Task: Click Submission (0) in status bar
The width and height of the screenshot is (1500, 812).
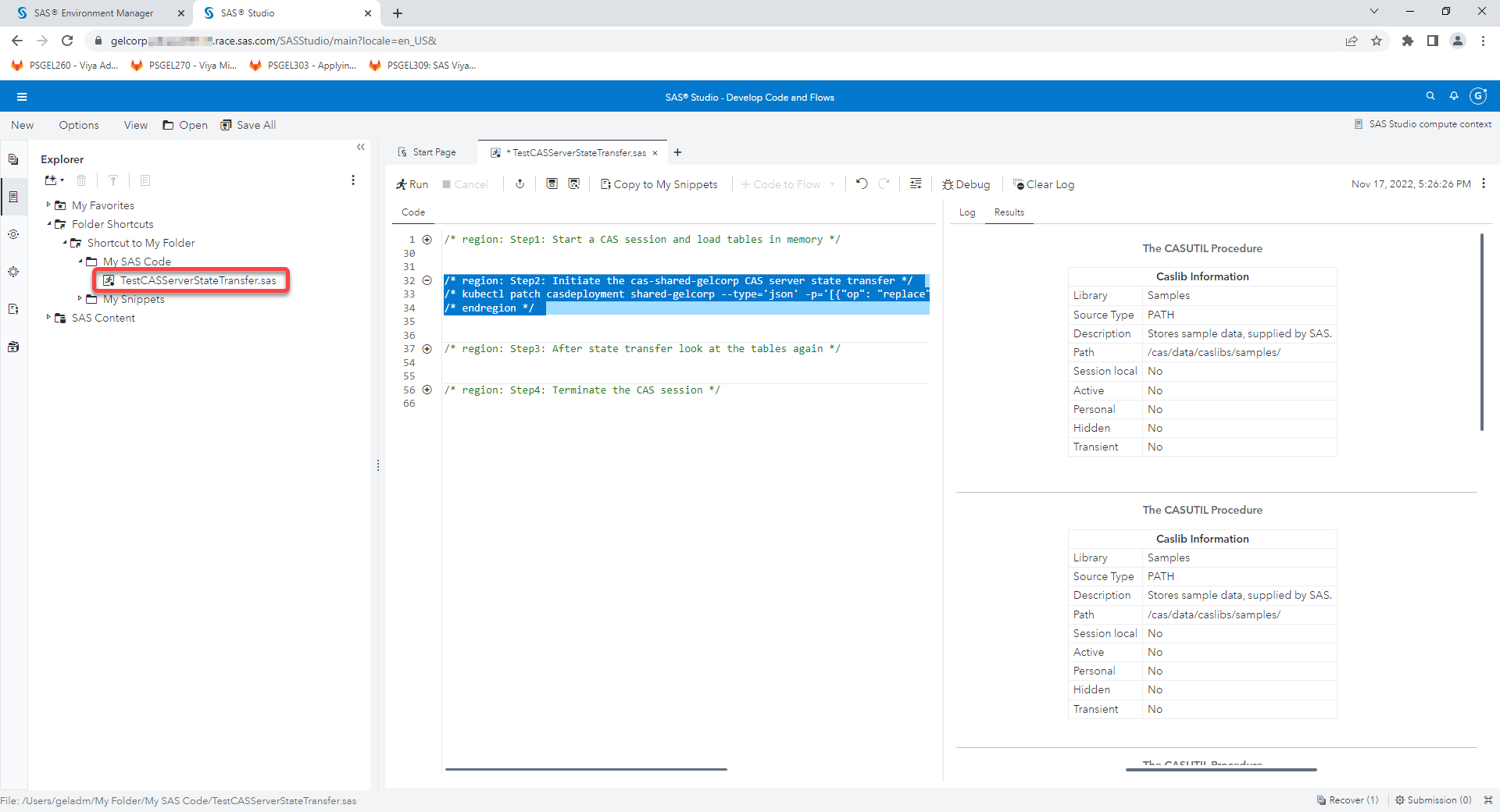Action: tap(1433, 800)
